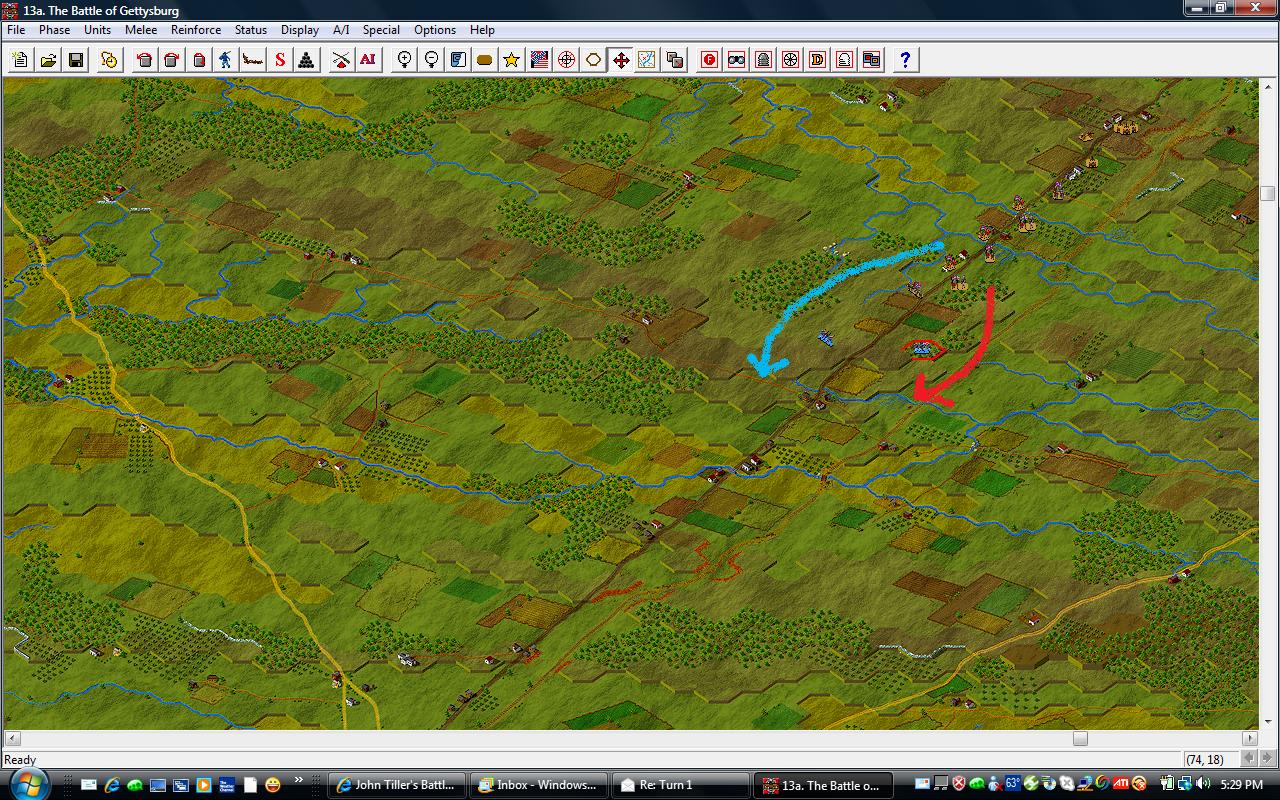The width and height of the screenshot is (1280, 800).
Task: Launch Internet Explorer from quick launch
Action: pyautogui.click(x=112, y=785)
